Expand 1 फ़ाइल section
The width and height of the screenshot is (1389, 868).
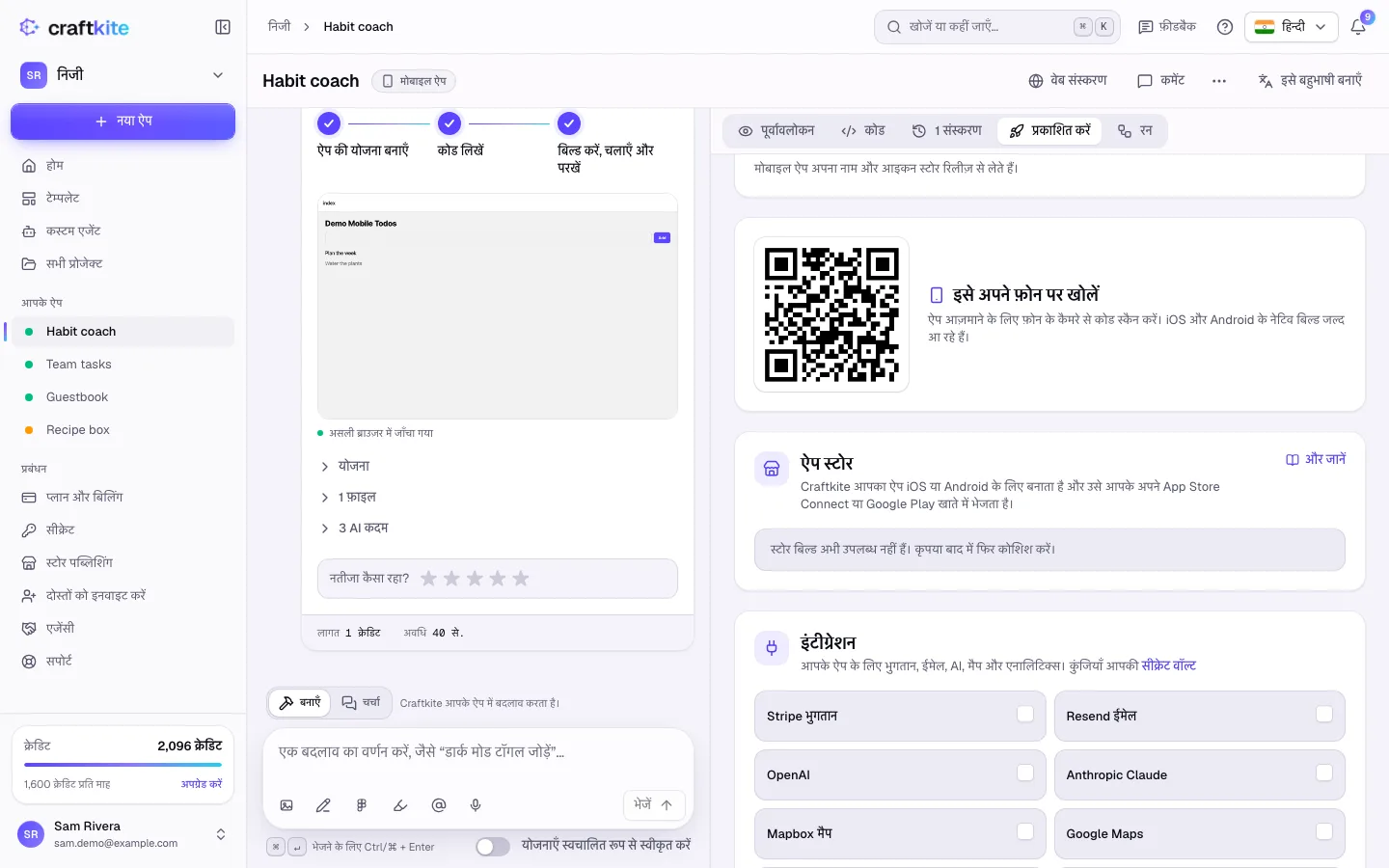tap(349, 498)
